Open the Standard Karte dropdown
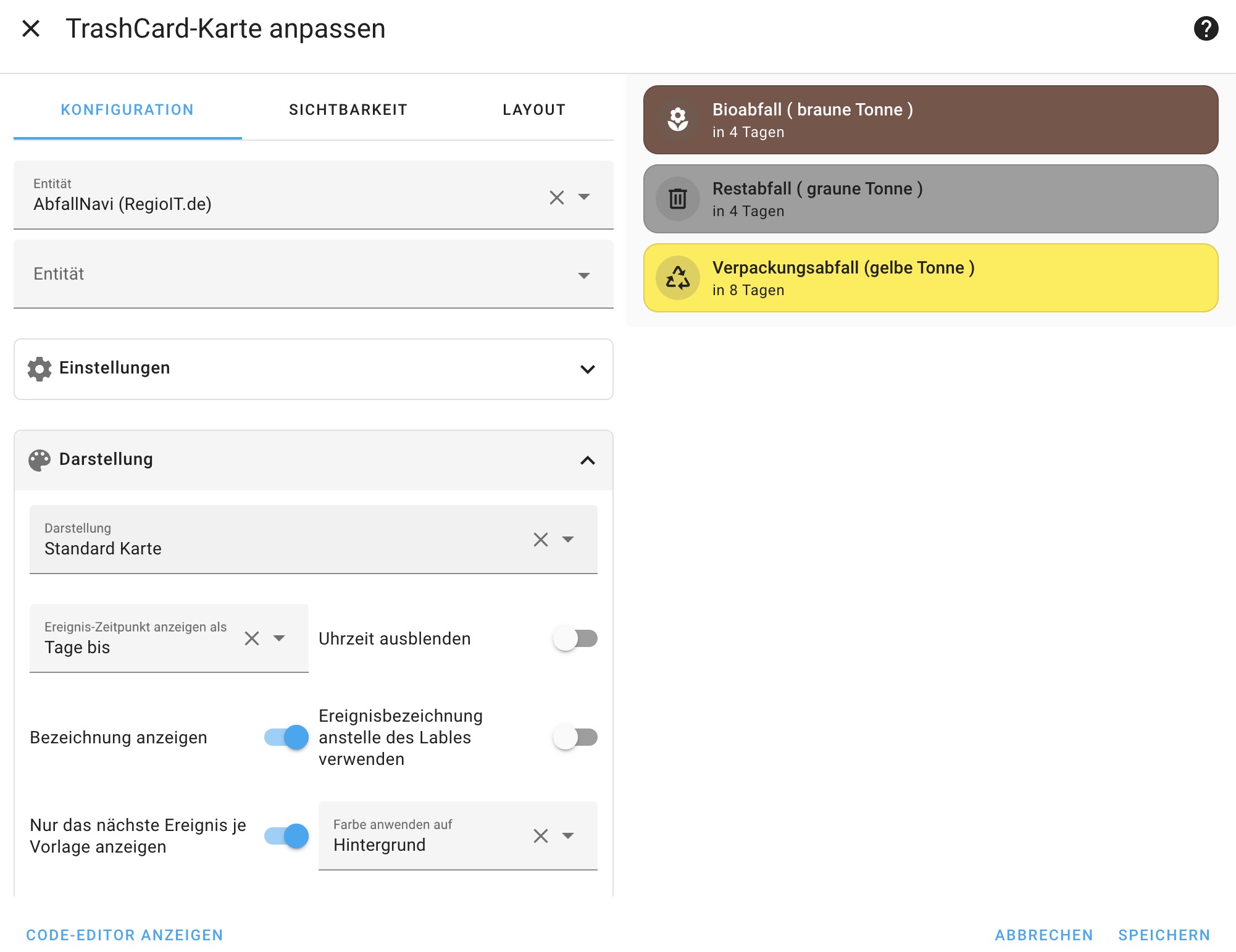 click(x=568, y=540)
